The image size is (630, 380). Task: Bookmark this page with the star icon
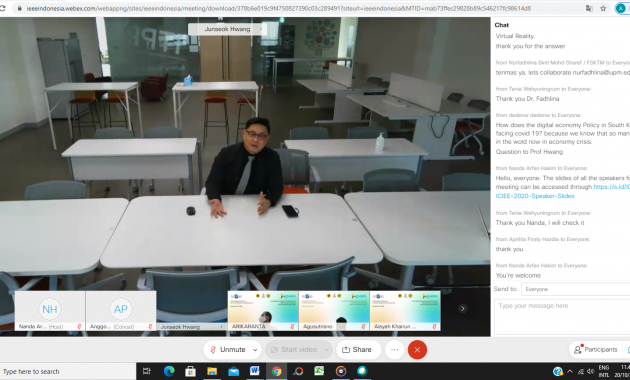coord(603,8)
